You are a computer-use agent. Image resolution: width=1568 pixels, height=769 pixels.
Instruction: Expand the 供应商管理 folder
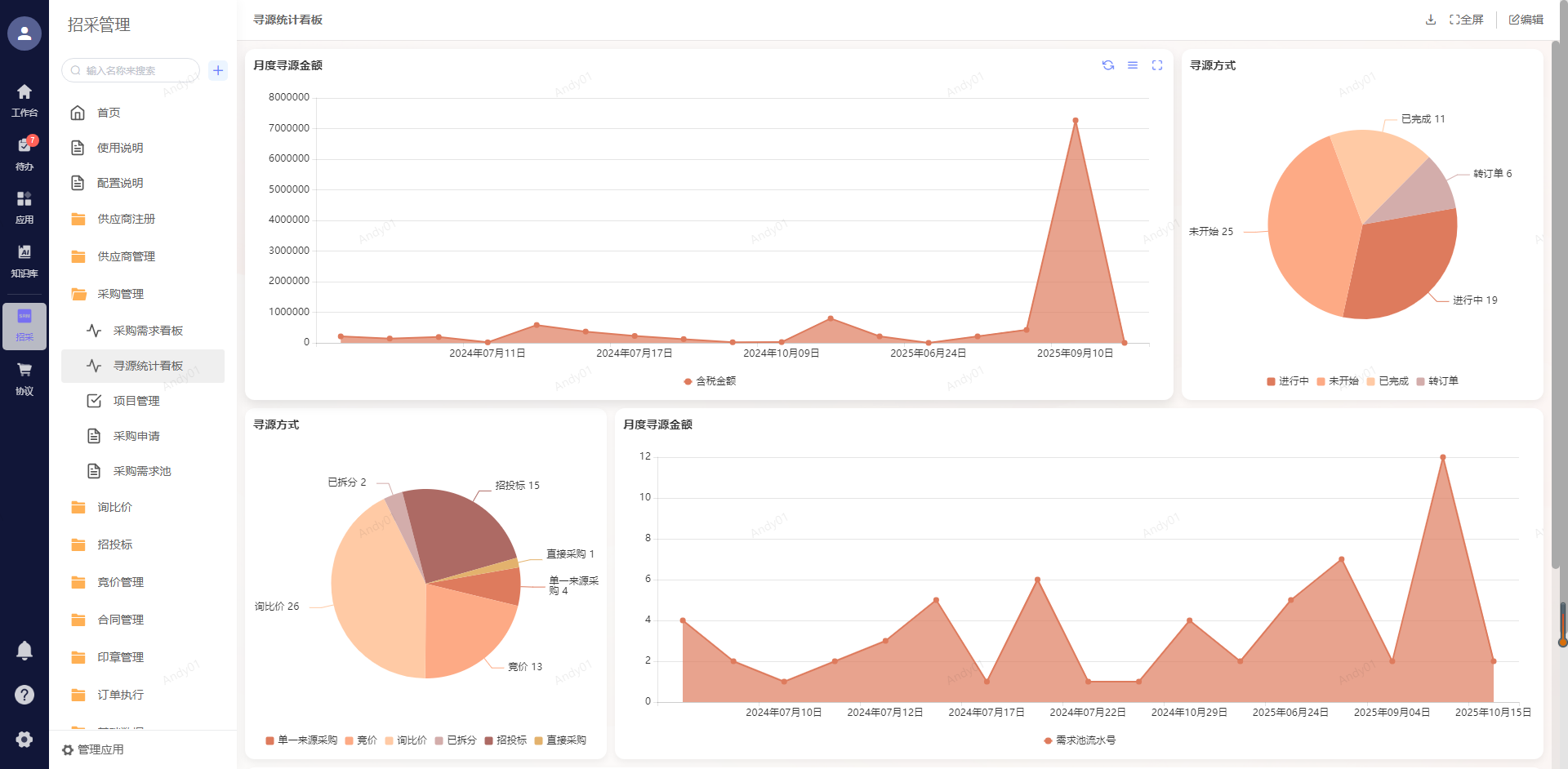click(x=126, y=256)
